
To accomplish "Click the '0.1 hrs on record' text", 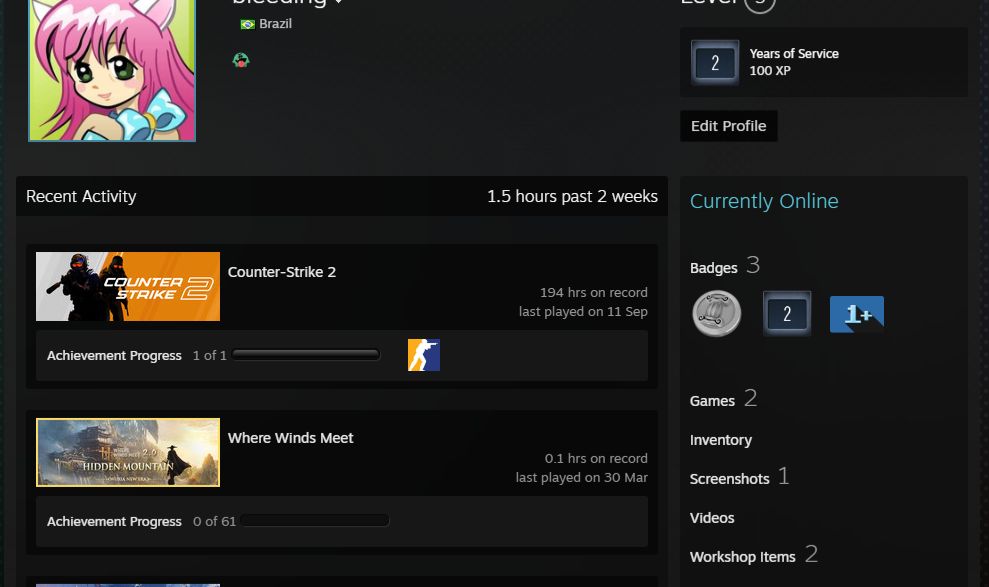I will tap(596, 458).
